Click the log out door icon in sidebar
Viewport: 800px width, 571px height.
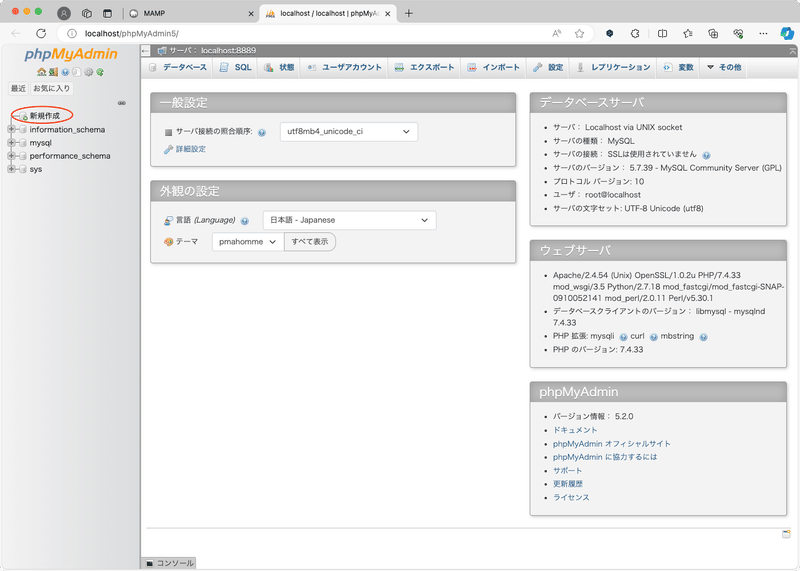53,72
